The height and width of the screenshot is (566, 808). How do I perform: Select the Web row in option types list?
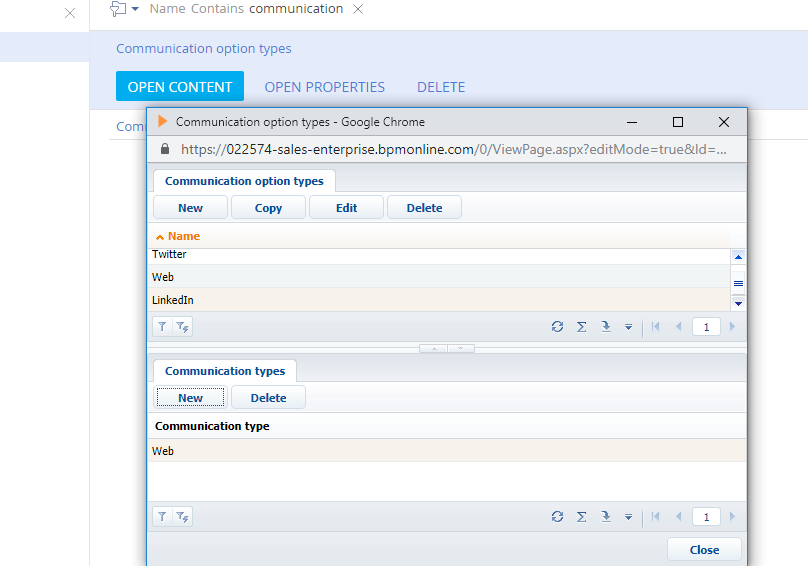tap(439, 277)
